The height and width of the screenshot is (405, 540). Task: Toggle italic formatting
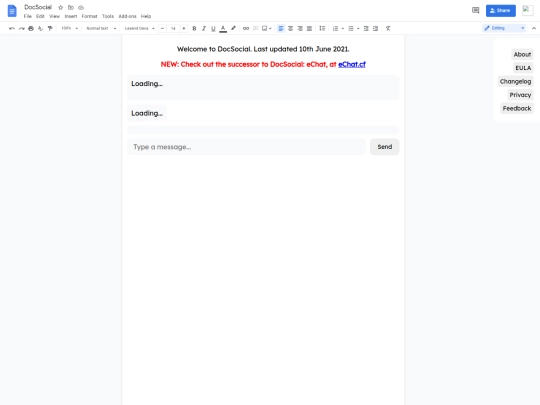pyautogui.click(x=204, y=28)
